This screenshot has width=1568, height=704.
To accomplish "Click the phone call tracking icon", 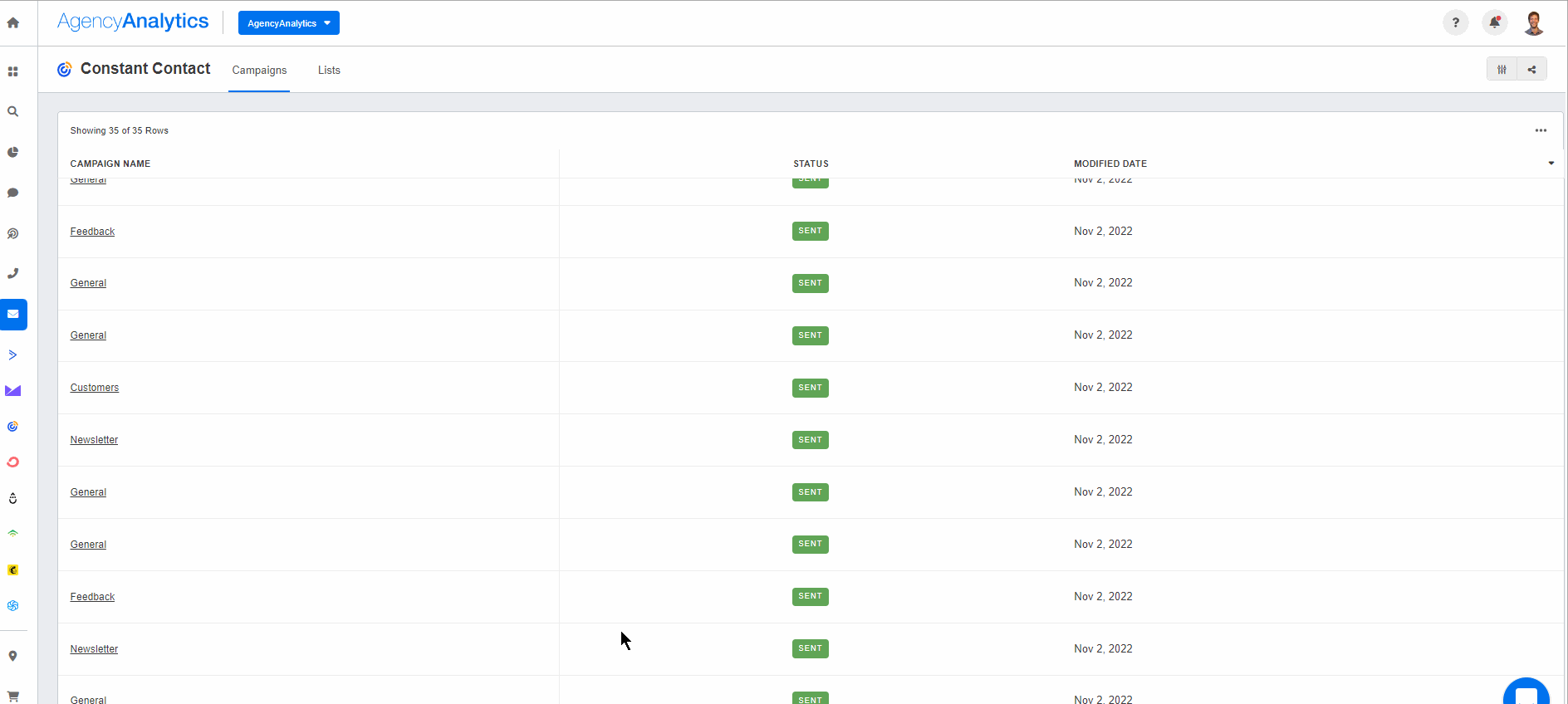I will pyautogui.click(x=13, y=273).
